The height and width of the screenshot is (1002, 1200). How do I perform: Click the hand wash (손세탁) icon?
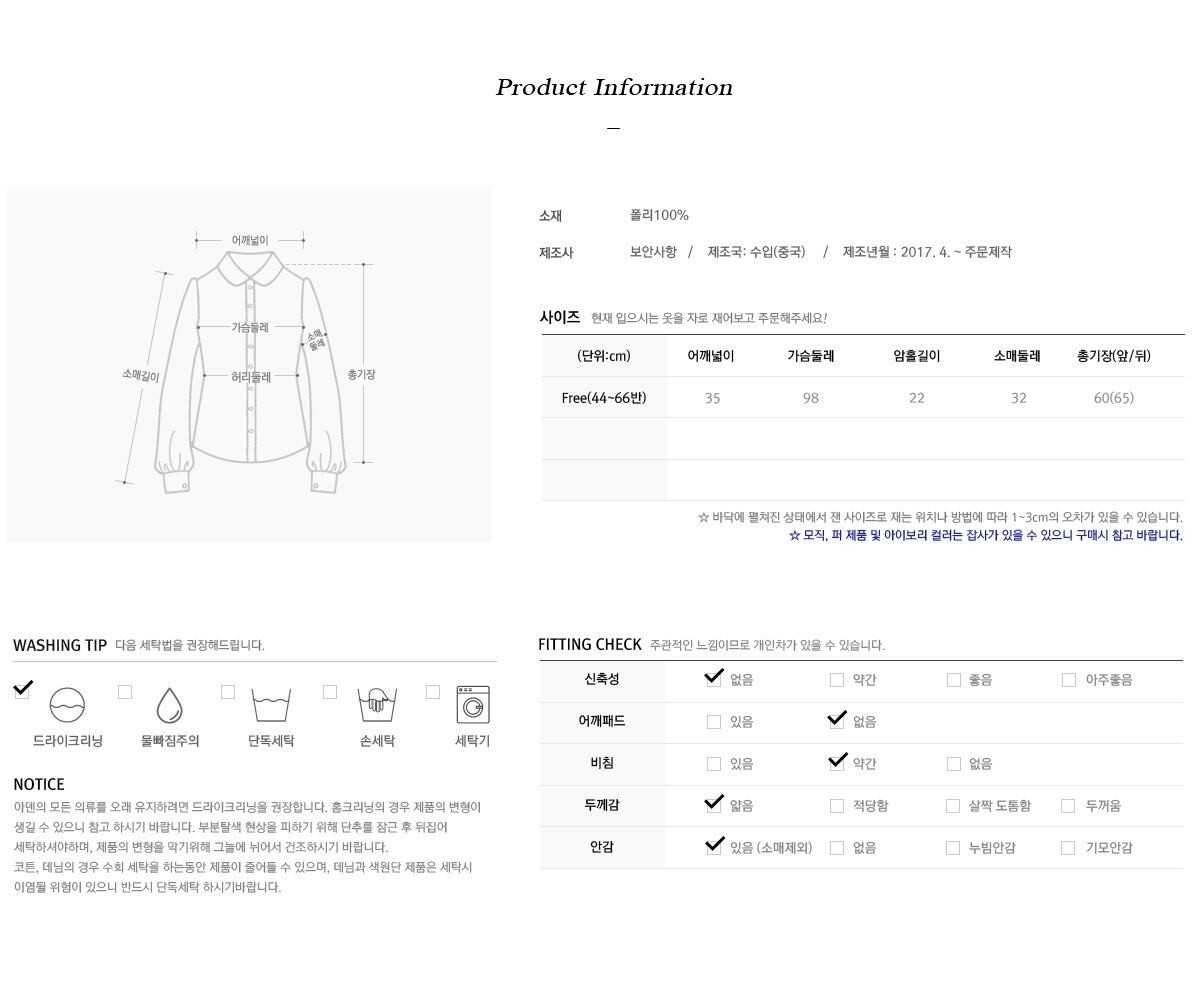click(377, 705)
